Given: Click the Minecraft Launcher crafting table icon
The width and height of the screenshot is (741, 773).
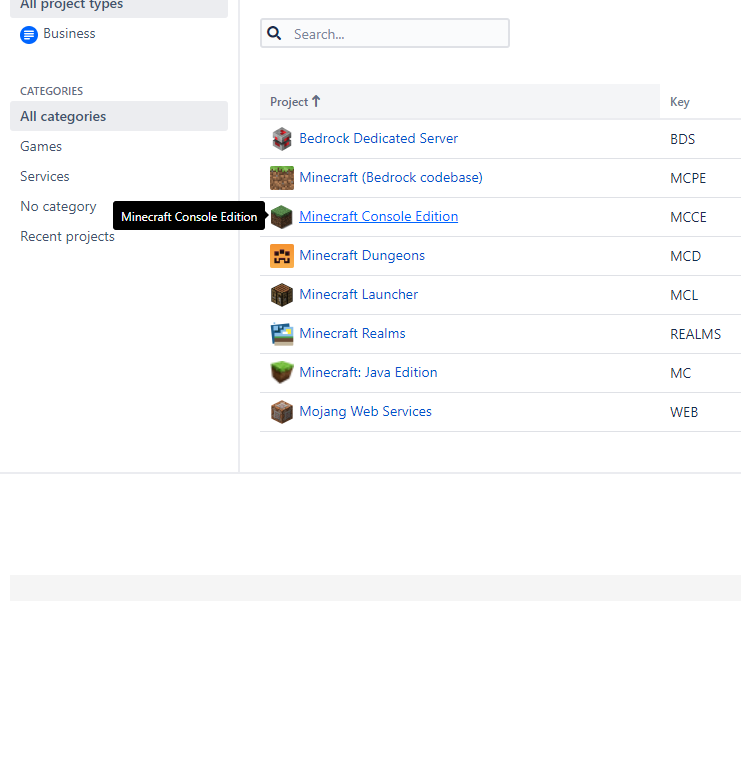Looking at the screenshot, I should pos(282,295).
